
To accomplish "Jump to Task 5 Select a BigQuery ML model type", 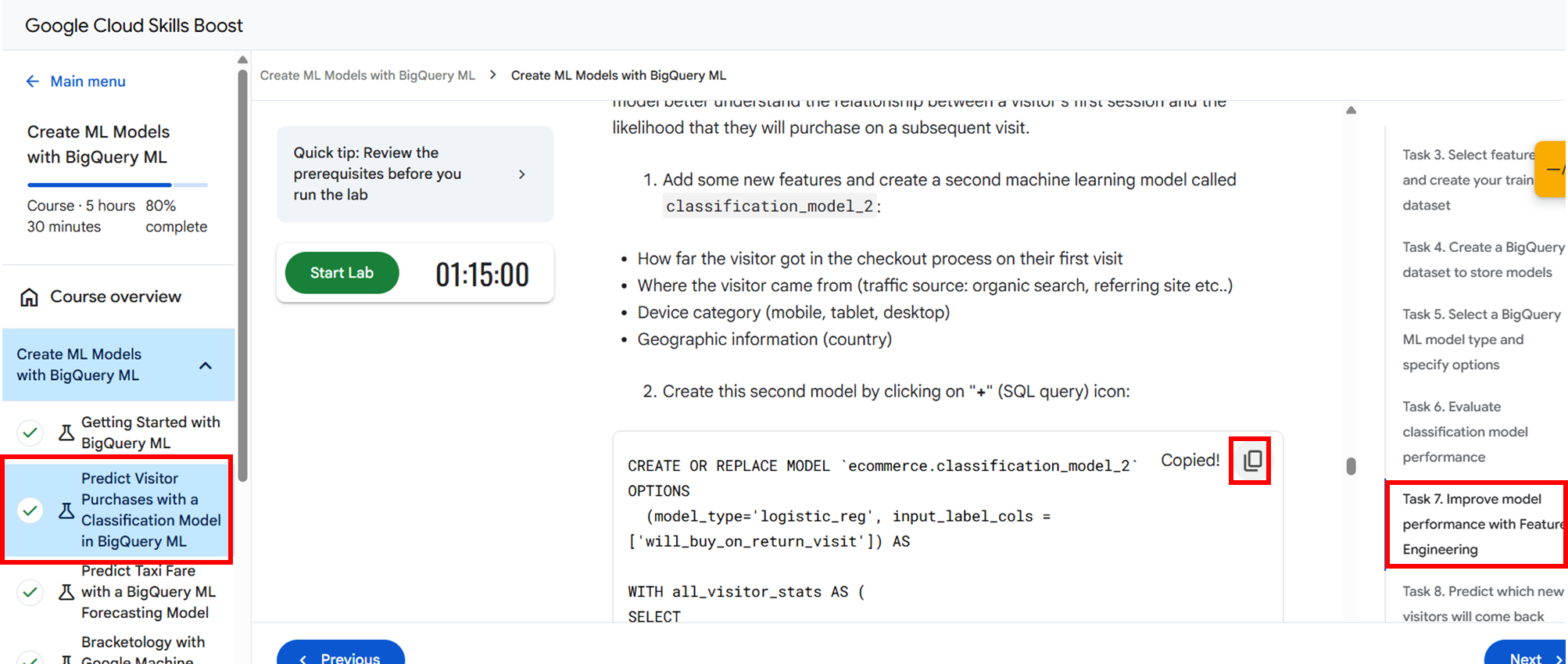I will pos(1481,339).
